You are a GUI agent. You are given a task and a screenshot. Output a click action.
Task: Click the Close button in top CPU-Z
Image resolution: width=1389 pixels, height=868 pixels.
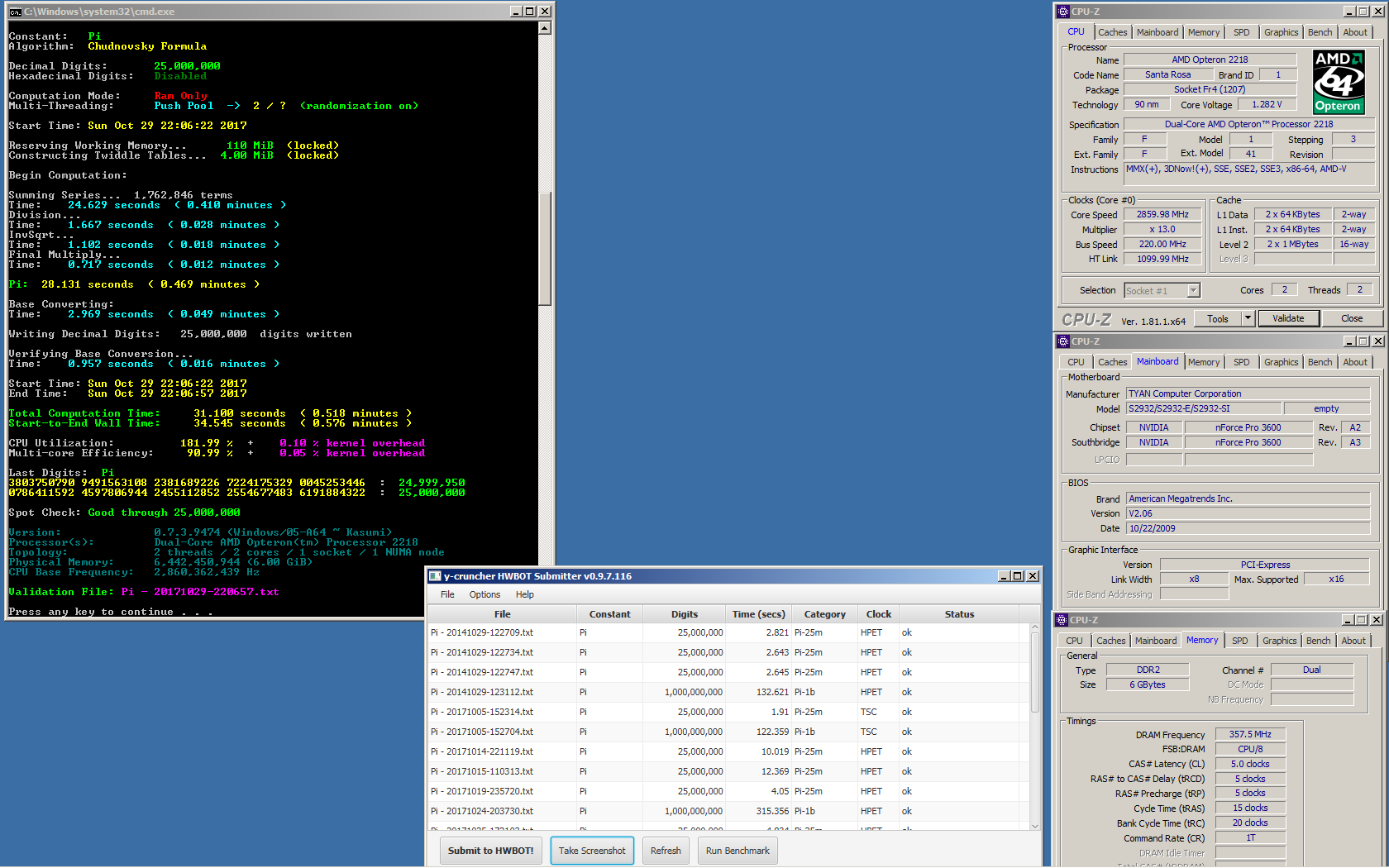click(x=1352, y=318)
